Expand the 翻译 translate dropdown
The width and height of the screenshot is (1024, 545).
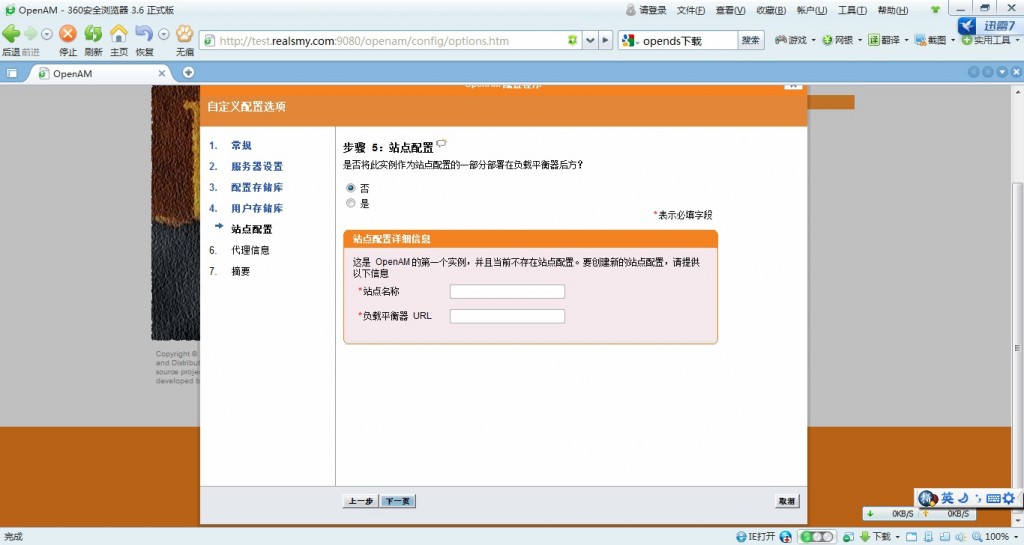pyautogui.click(x=906, y=40)
